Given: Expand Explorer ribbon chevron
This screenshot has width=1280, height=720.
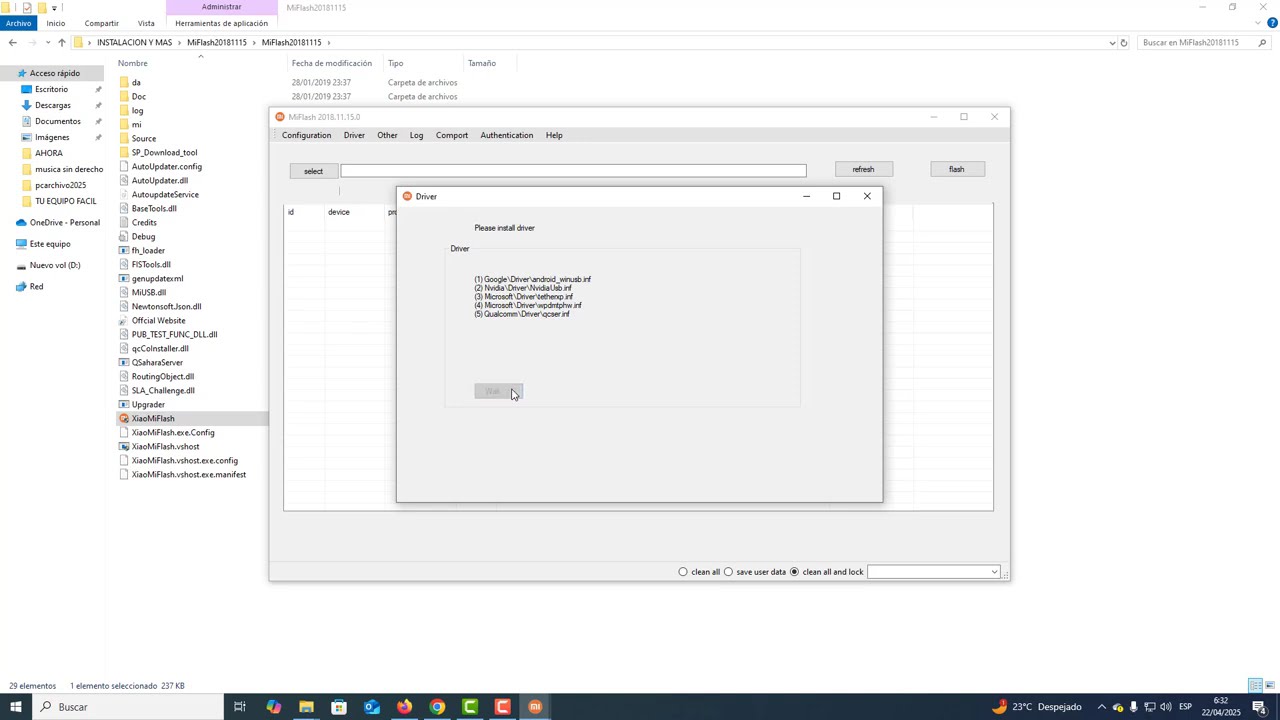Looking at the screenshot, I should point(1258,23).
